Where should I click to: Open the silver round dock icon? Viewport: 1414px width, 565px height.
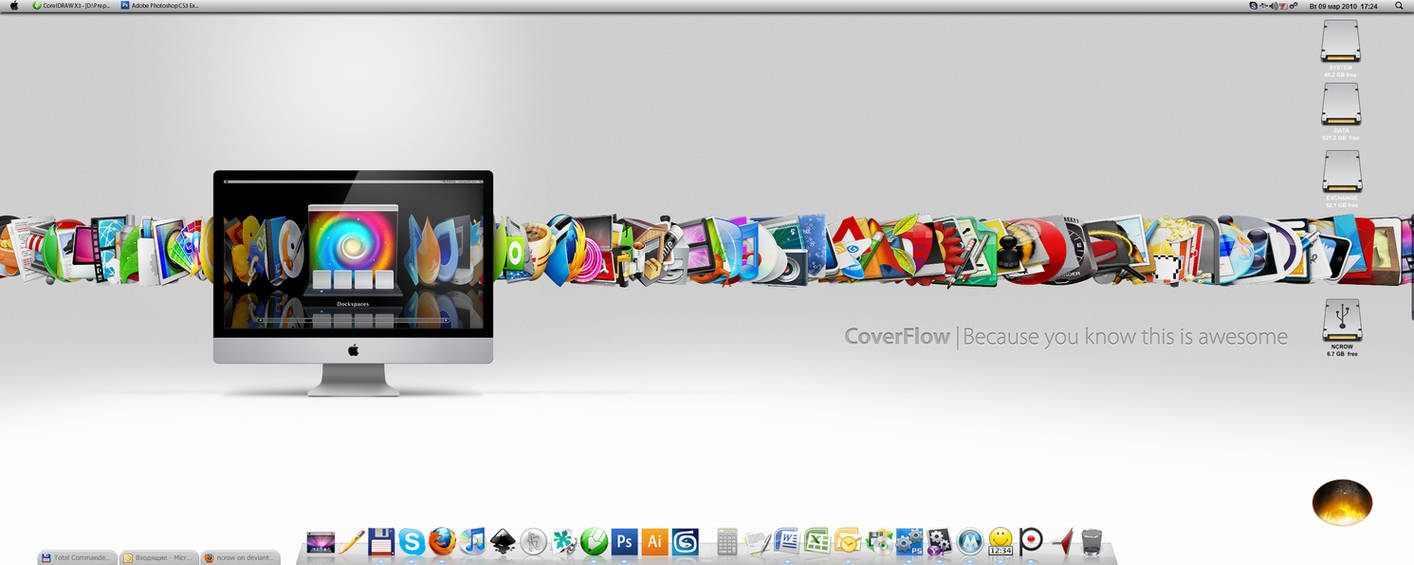pyautogui.click(x=533, y=542)
